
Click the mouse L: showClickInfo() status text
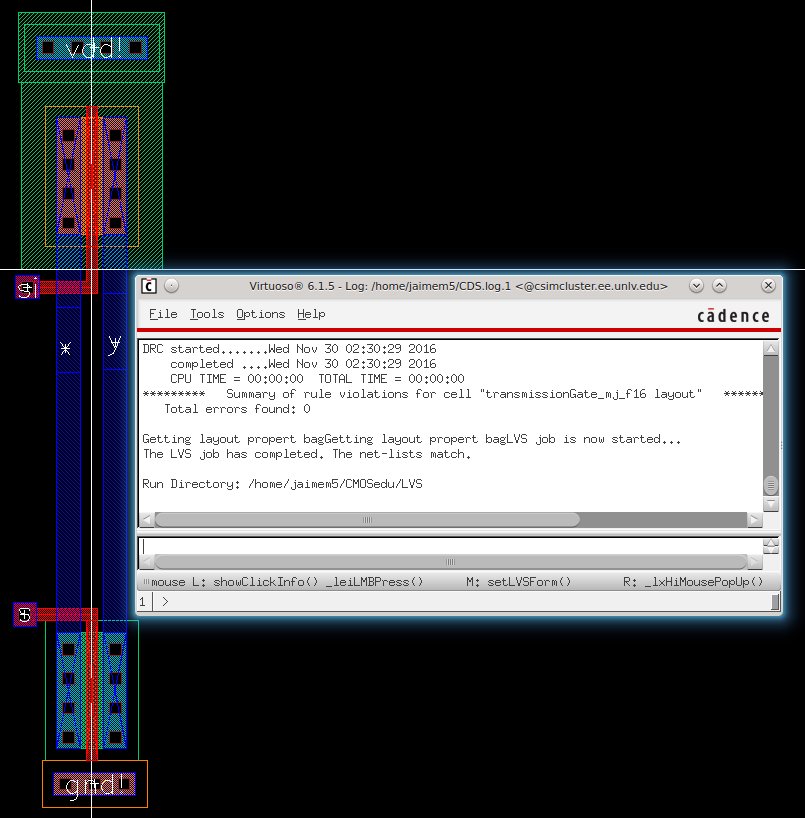click(x=287, y=582)
